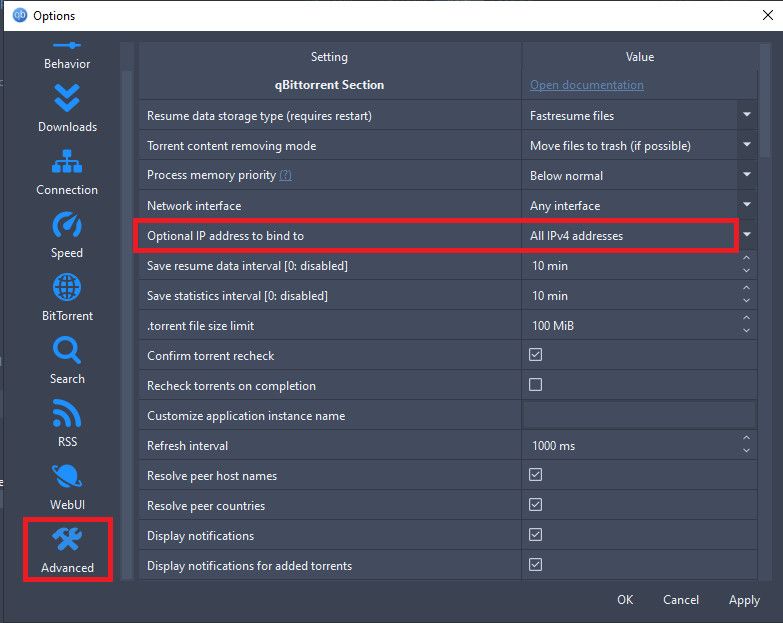The width and height of the screenshot is (783, 623).
Task: Open the WebUI settings icon
Action: coord(67,476)
